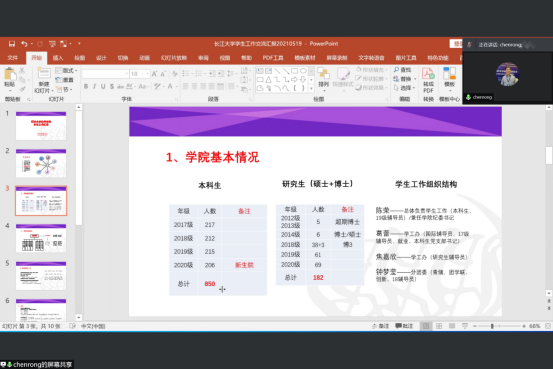
Task: Open the PDF工具 ribbon tab
Action: tap(273, 58)
